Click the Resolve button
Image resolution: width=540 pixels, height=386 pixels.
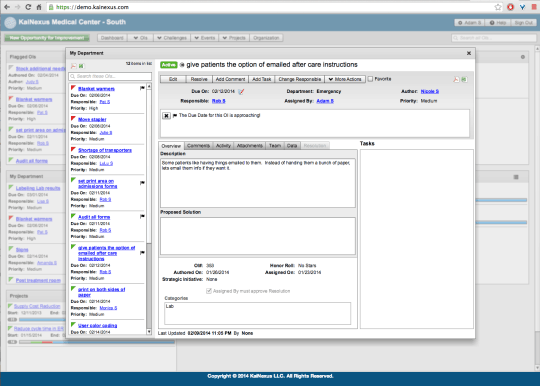199,79
